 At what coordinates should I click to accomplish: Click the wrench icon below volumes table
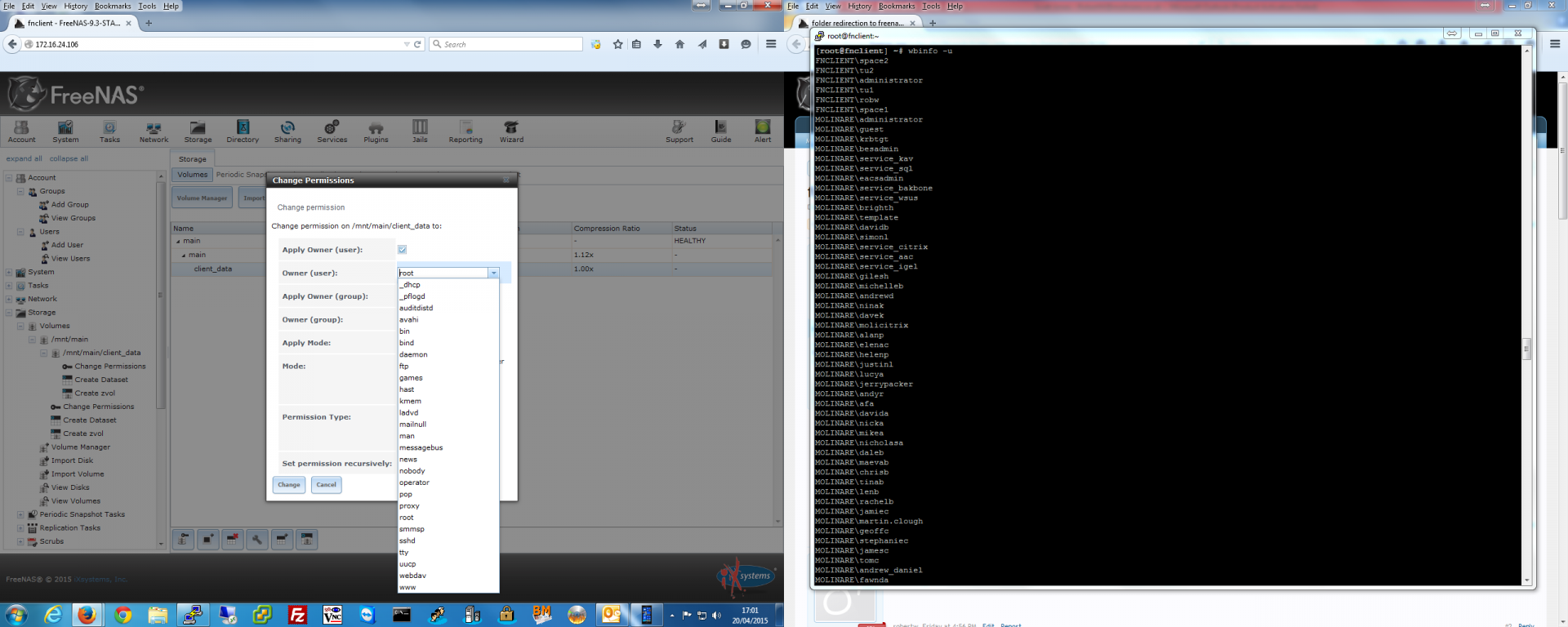[257, 539]
